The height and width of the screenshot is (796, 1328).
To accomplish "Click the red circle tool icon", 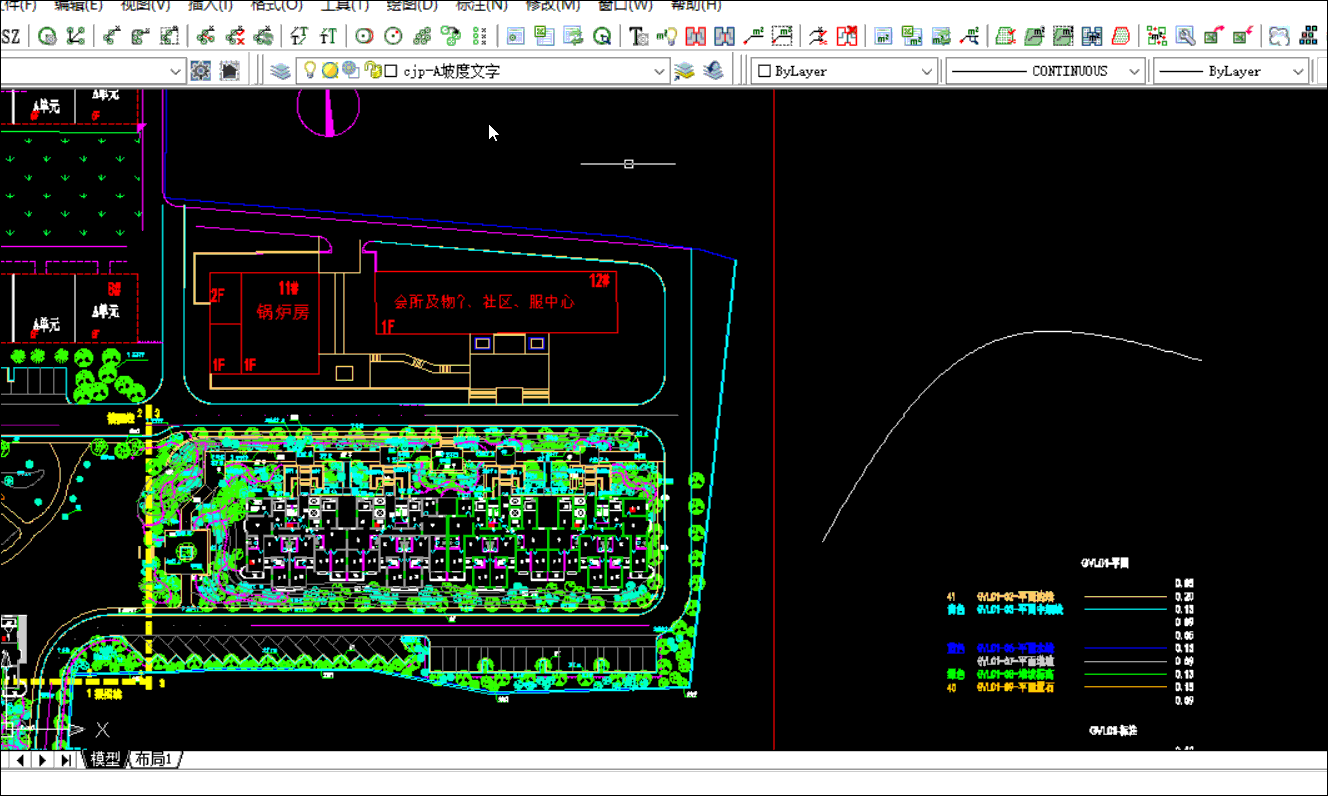I will click(x=365, y=37).
